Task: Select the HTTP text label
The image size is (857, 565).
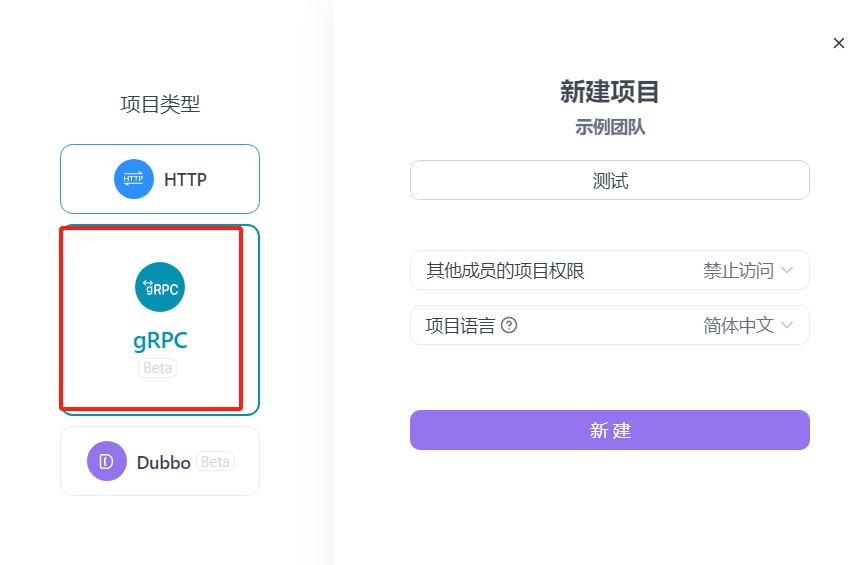Action: coord(185,180)
